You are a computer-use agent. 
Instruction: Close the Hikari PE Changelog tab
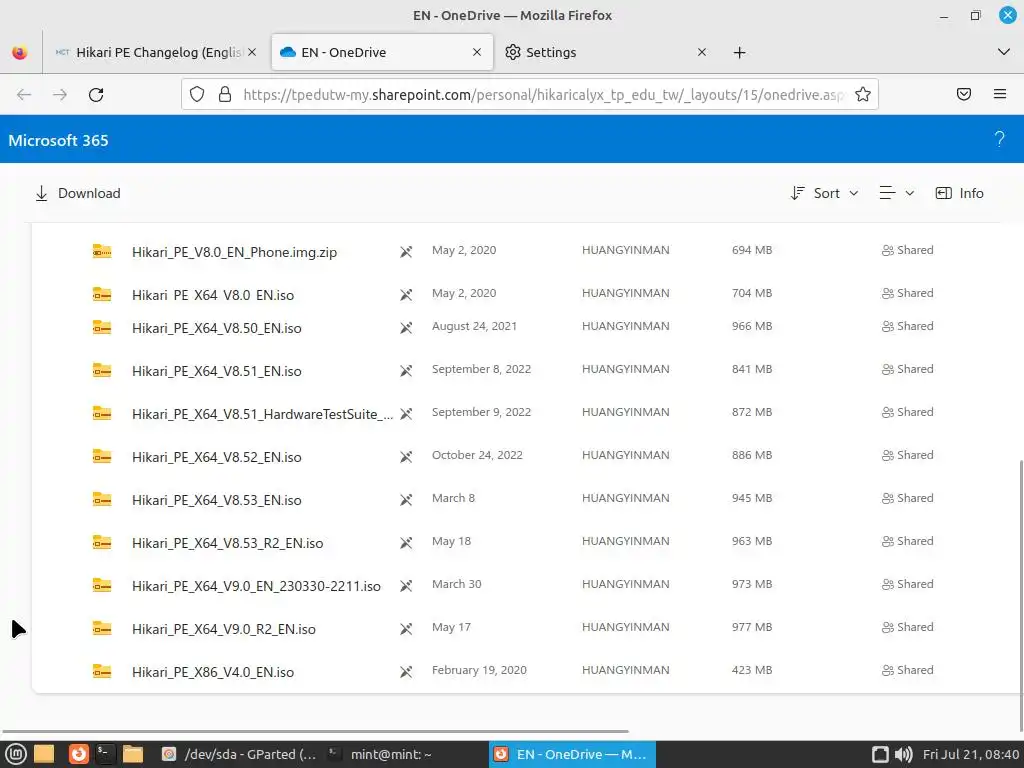252,52
